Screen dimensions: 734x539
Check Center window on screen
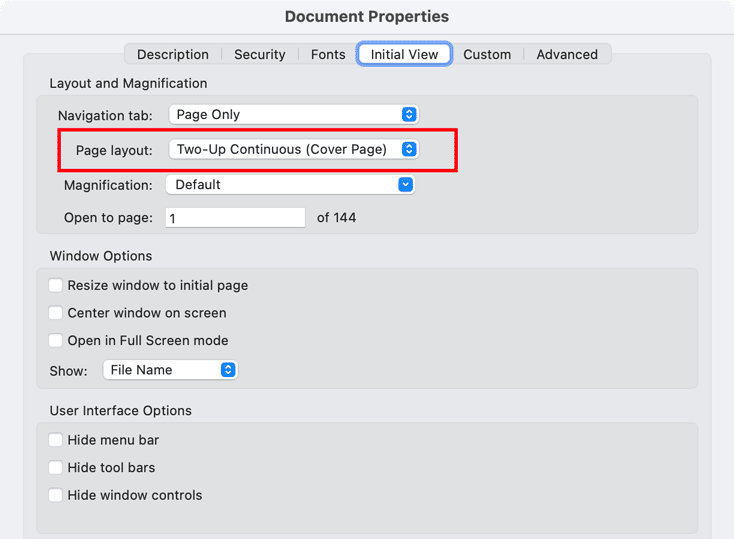(56, 313)
